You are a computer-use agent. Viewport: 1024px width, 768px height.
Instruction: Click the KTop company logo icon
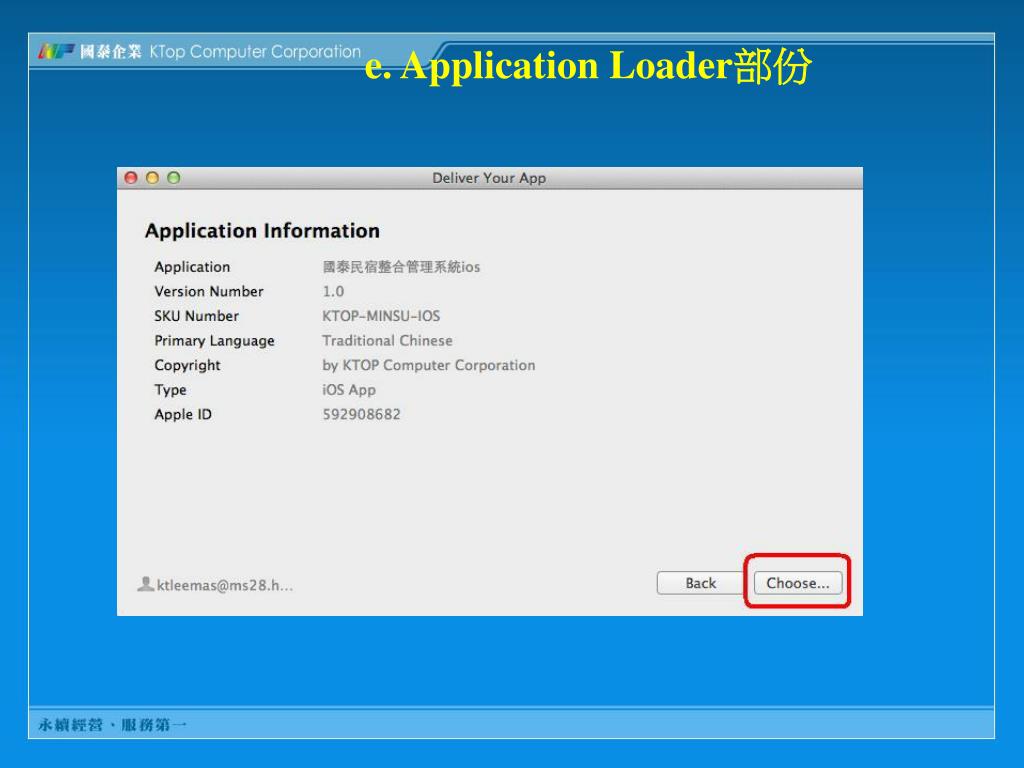click(57, 51)
